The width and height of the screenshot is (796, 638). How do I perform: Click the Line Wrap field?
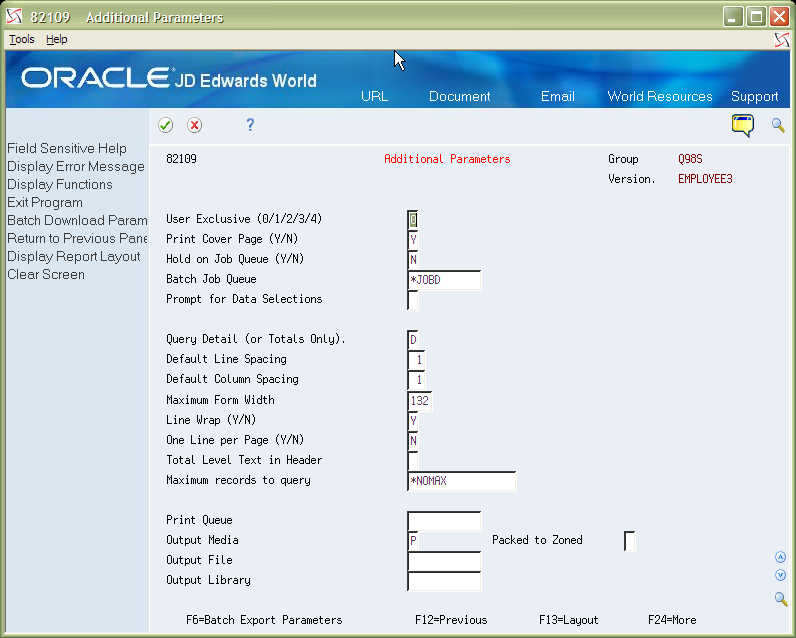point(413,420)
